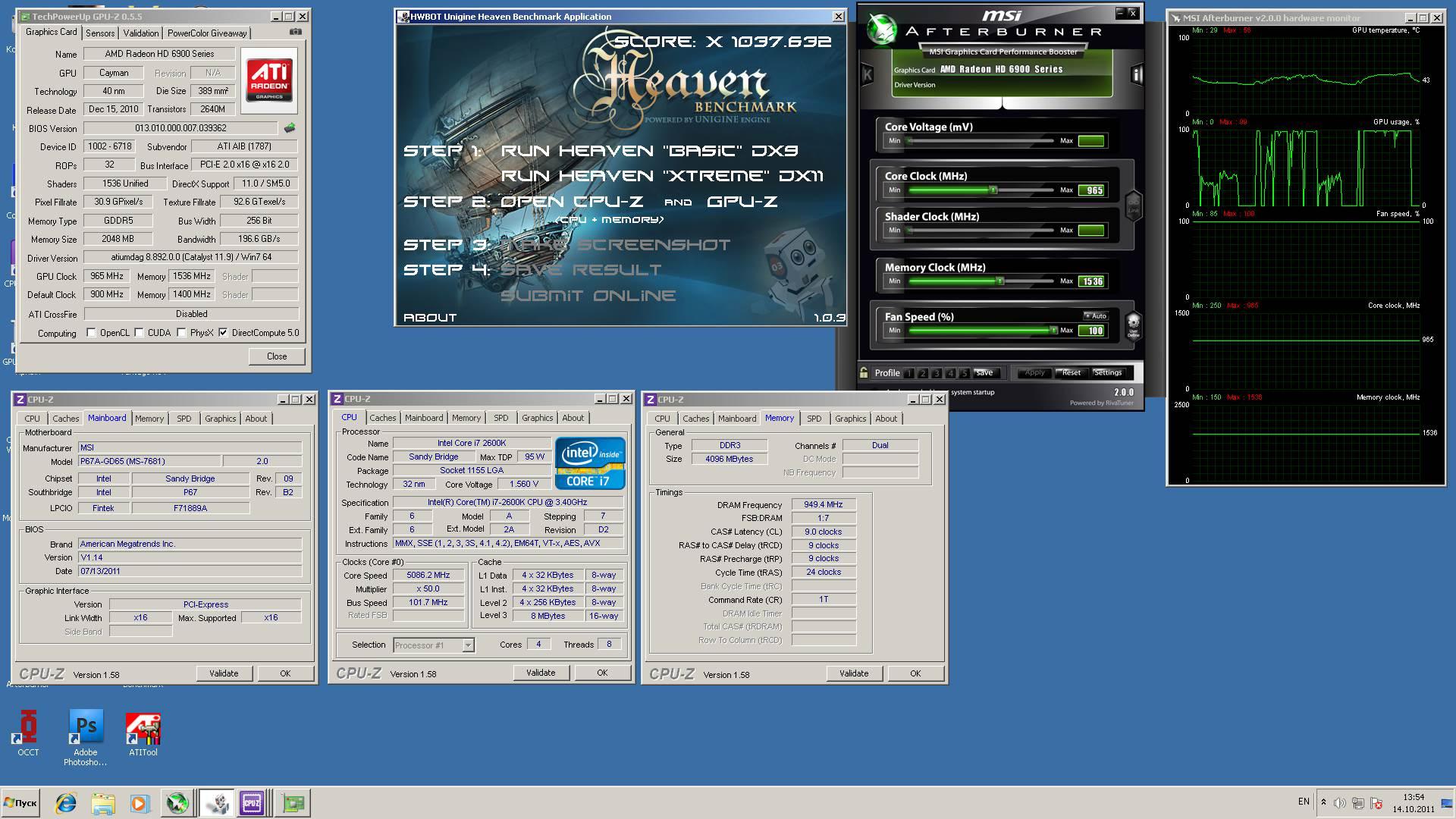
Task: Click the profile lock padlock icon
Action: (x=864, y=372)
